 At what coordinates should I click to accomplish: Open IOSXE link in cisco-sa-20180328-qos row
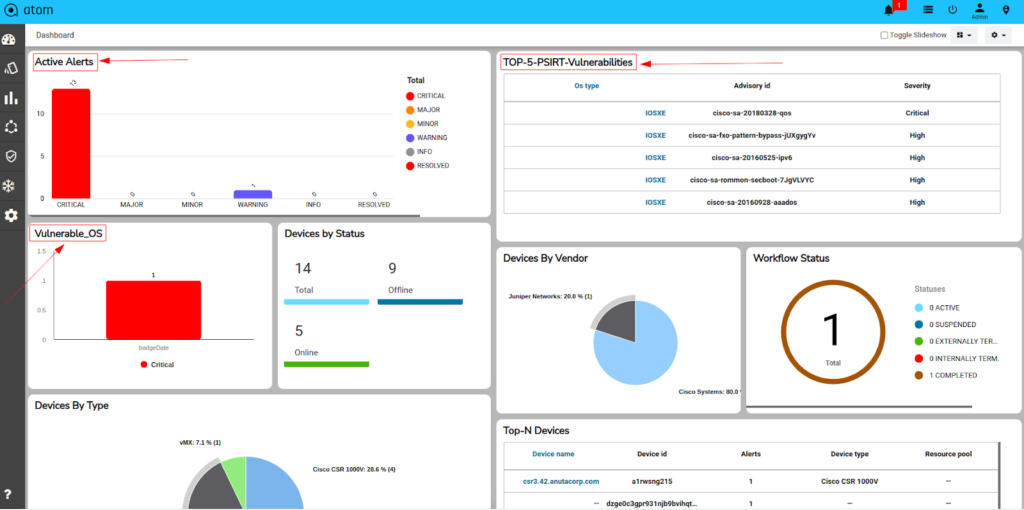pos(656,113)
